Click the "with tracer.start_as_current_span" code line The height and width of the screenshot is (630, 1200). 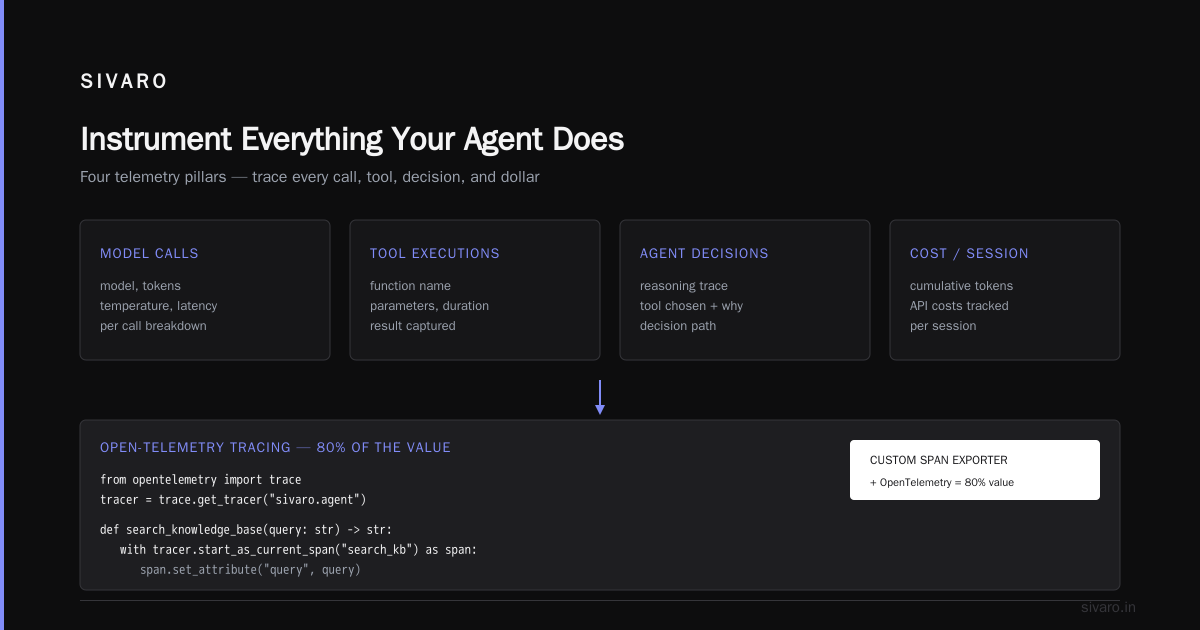pyautogui.click(x=299, y=550)
